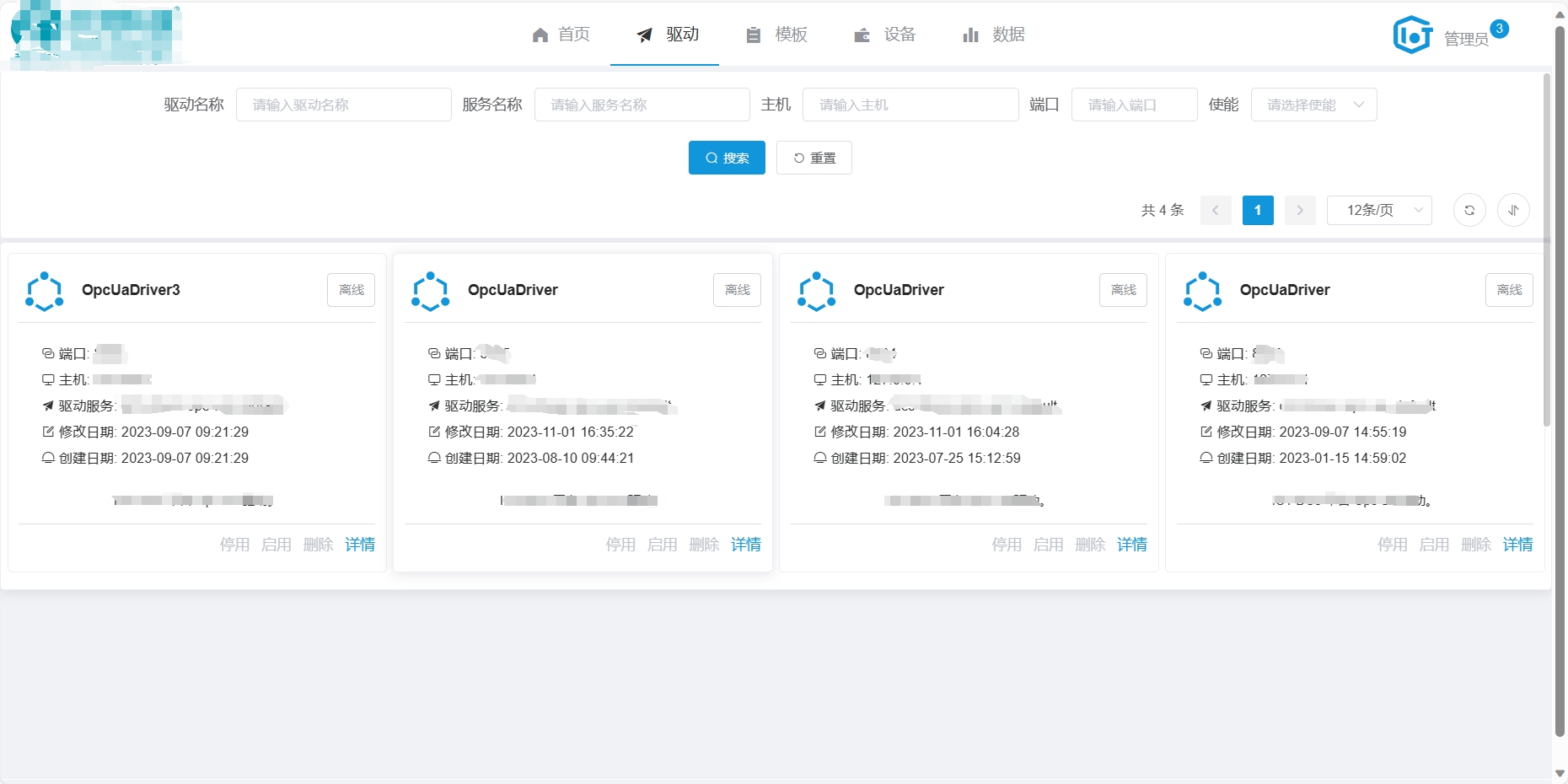Go to the 设备 tab
The image size is (1568, 784).
[885, 35]
